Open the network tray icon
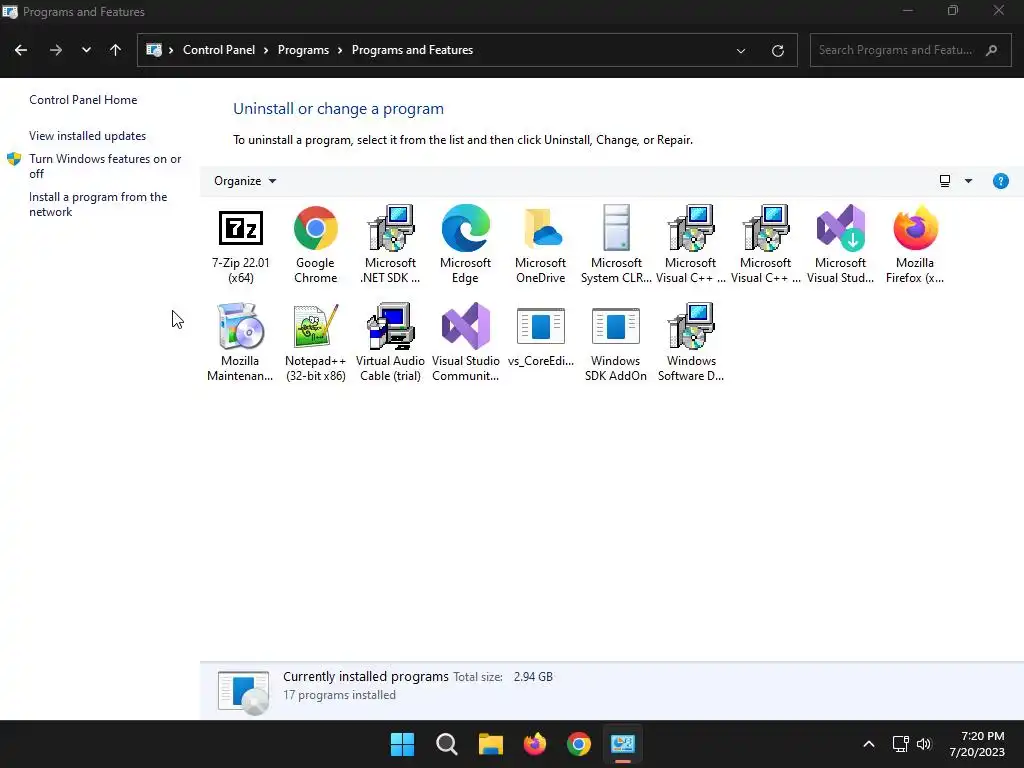 (x=901, y=744)
